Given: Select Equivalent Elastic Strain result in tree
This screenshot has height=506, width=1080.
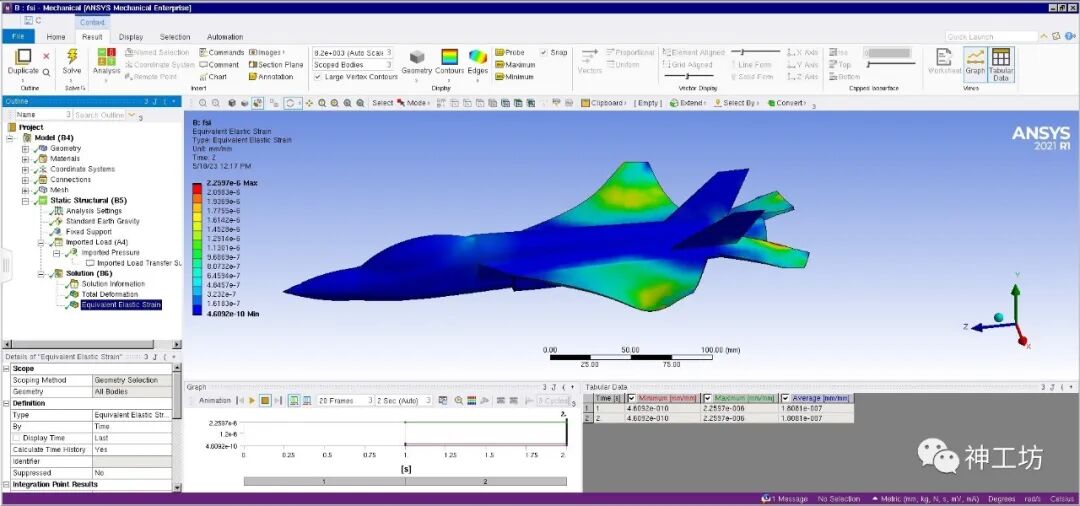Looking at the screenshot, I should pos(121,305).
